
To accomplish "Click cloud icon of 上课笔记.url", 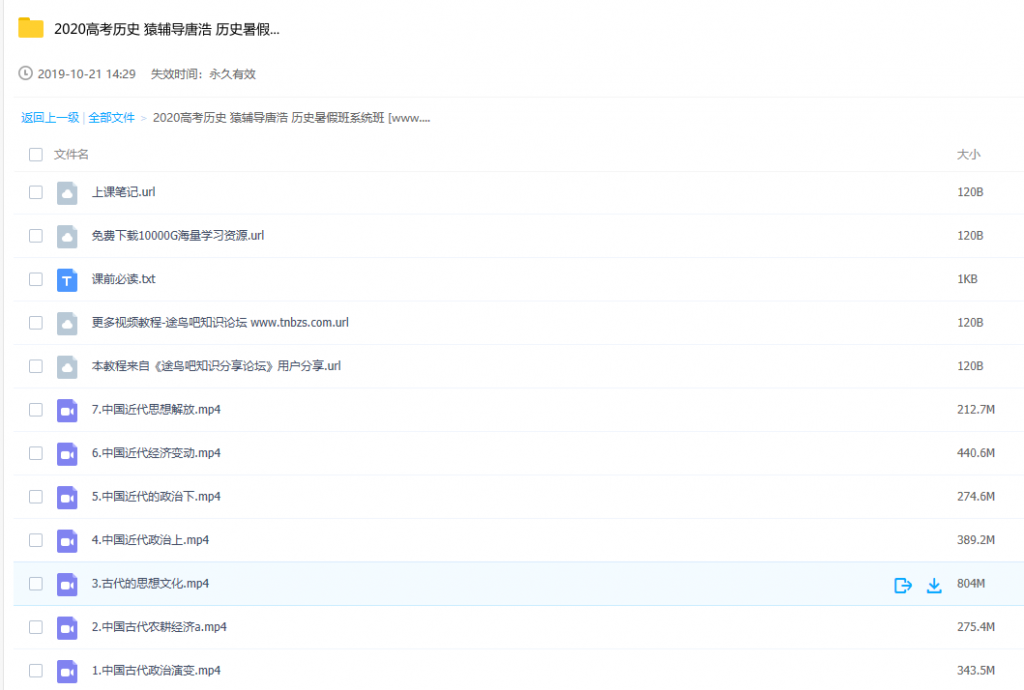I will pyautogui.click(x=67, y=193).
